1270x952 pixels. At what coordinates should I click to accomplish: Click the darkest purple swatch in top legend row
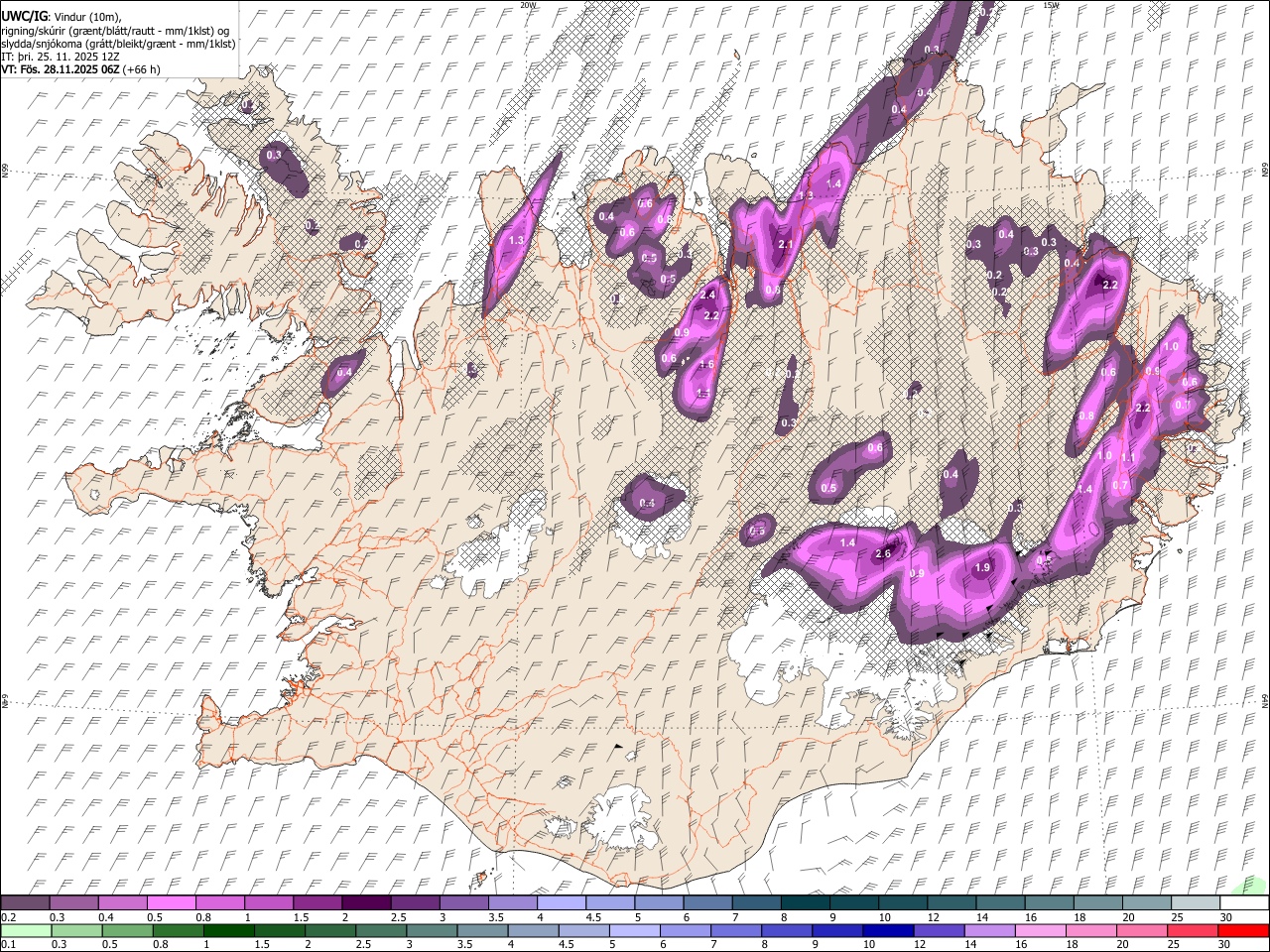[365, 902]
